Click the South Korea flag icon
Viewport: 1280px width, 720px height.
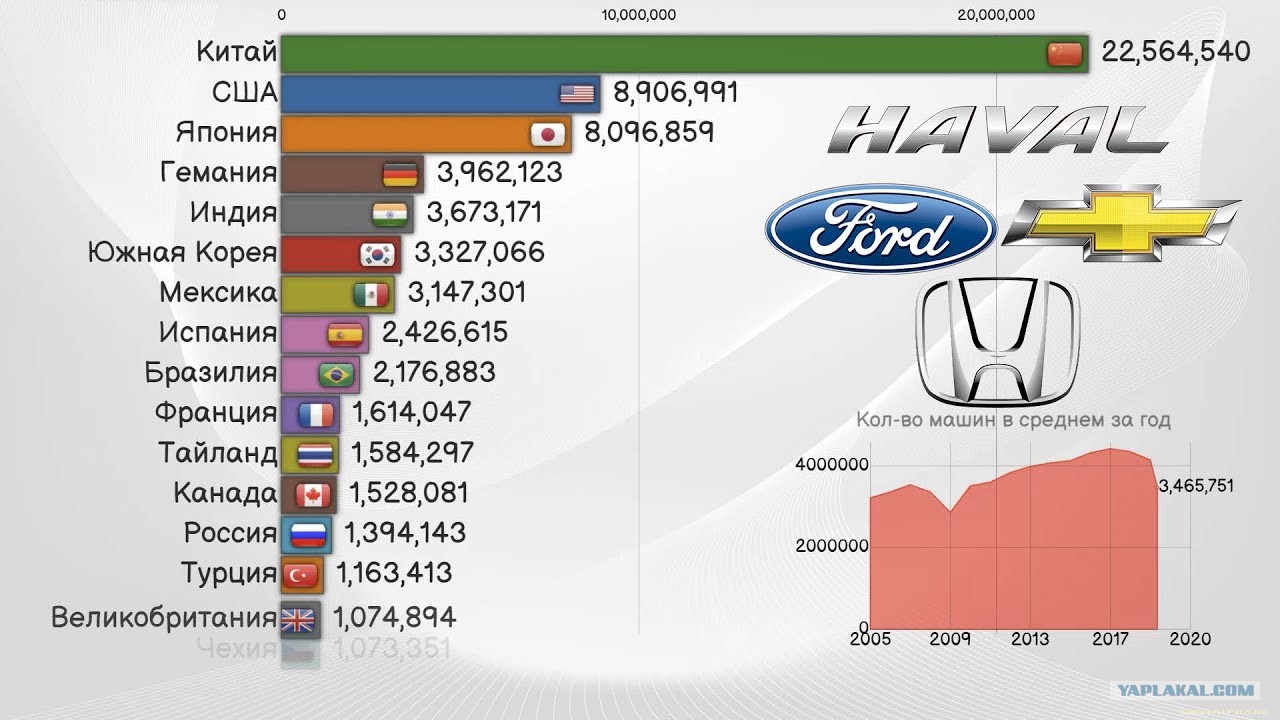coord(378,254)
